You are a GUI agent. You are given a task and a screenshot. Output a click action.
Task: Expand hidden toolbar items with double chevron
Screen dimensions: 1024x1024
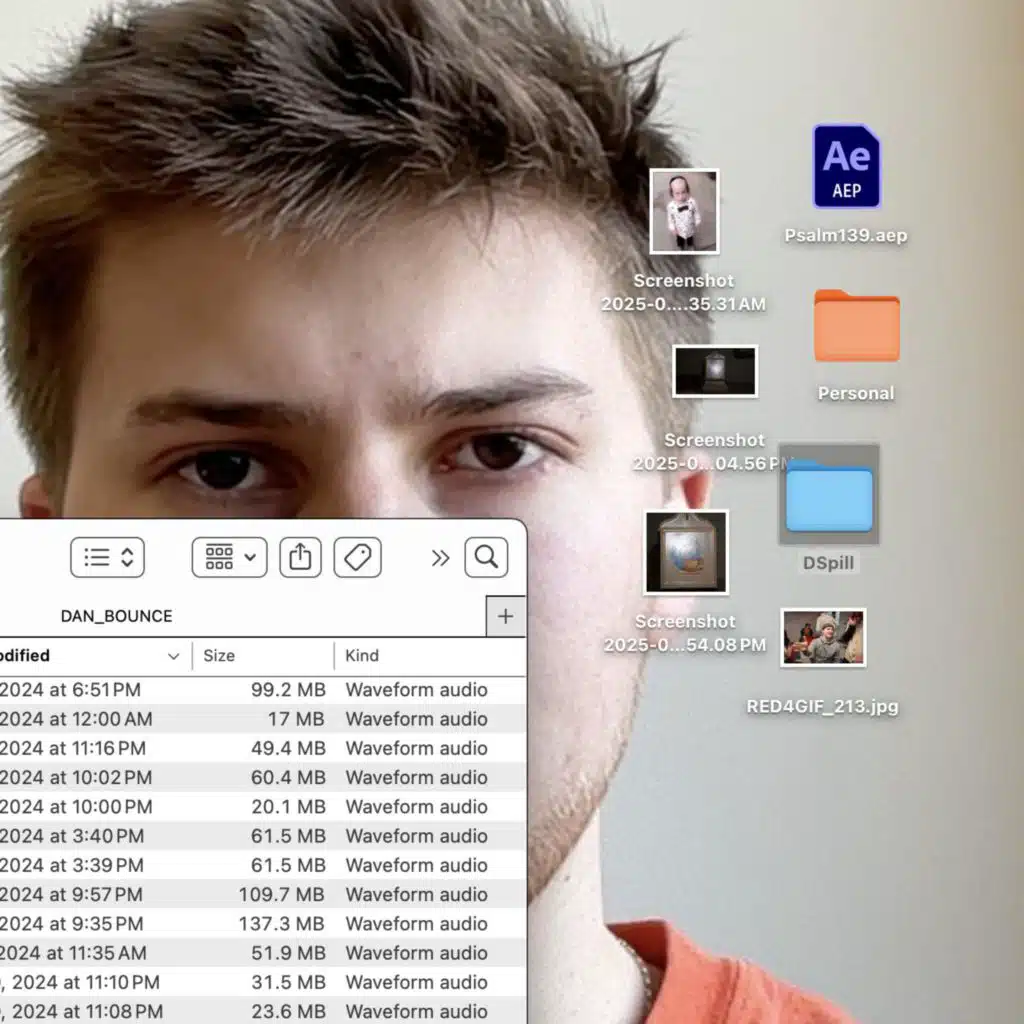coord(440,558)
